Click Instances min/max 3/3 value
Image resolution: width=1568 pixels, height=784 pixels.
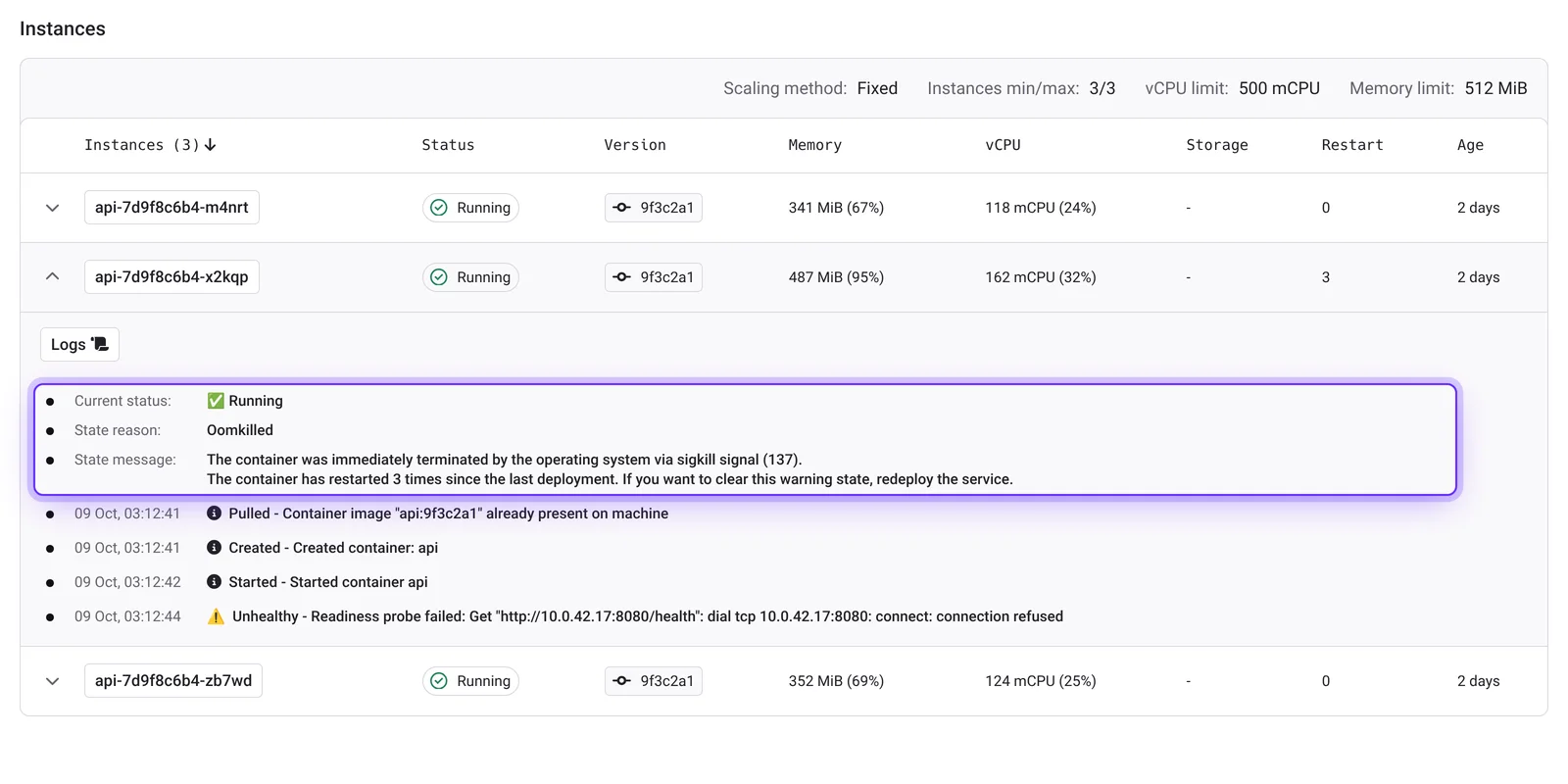click(1102, 88)
